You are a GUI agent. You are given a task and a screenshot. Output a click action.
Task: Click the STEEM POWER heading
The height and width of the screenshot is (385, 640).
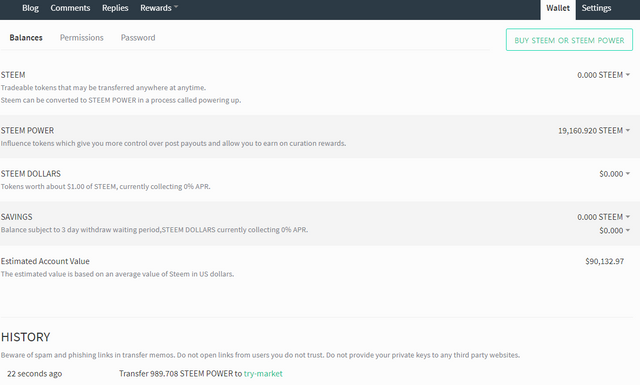click(27, 131)
